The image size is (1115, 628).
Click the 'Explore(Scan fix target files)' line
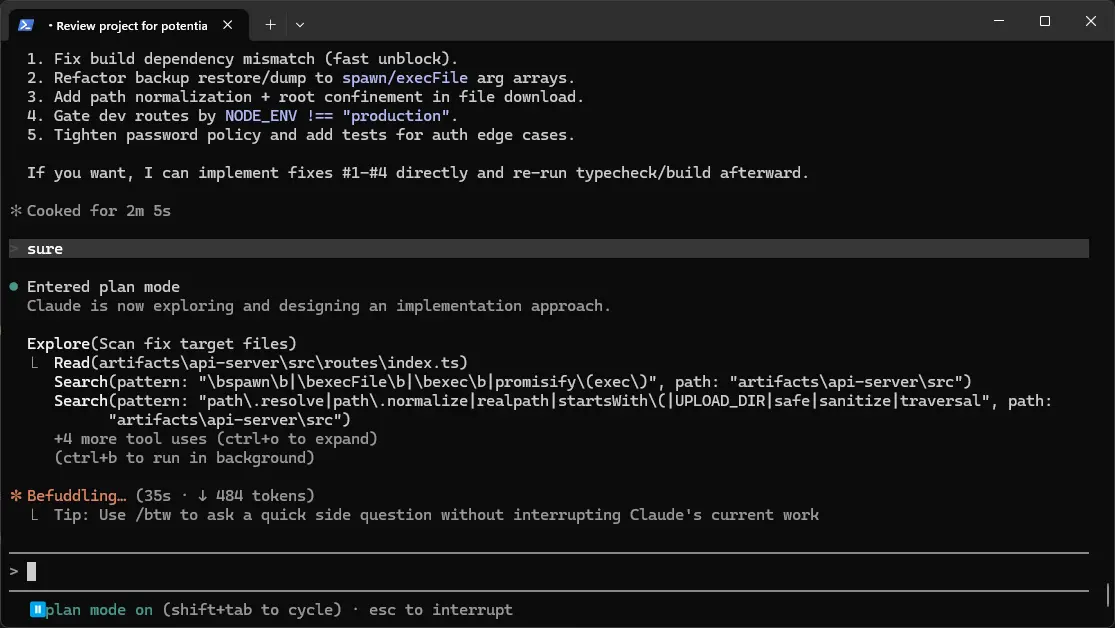[161, 344]
